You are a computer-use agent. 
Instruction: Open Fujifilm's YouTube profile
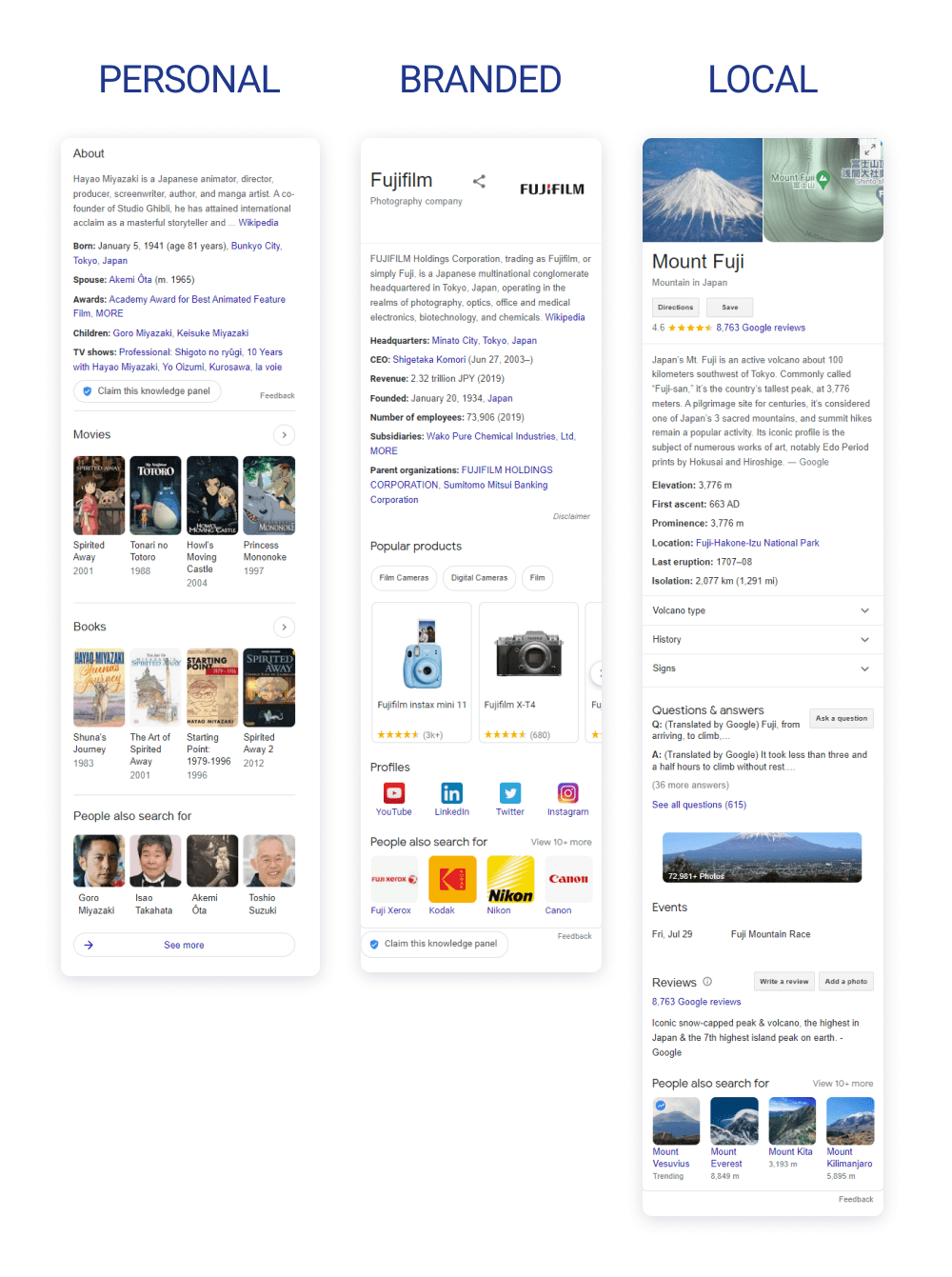393,793
